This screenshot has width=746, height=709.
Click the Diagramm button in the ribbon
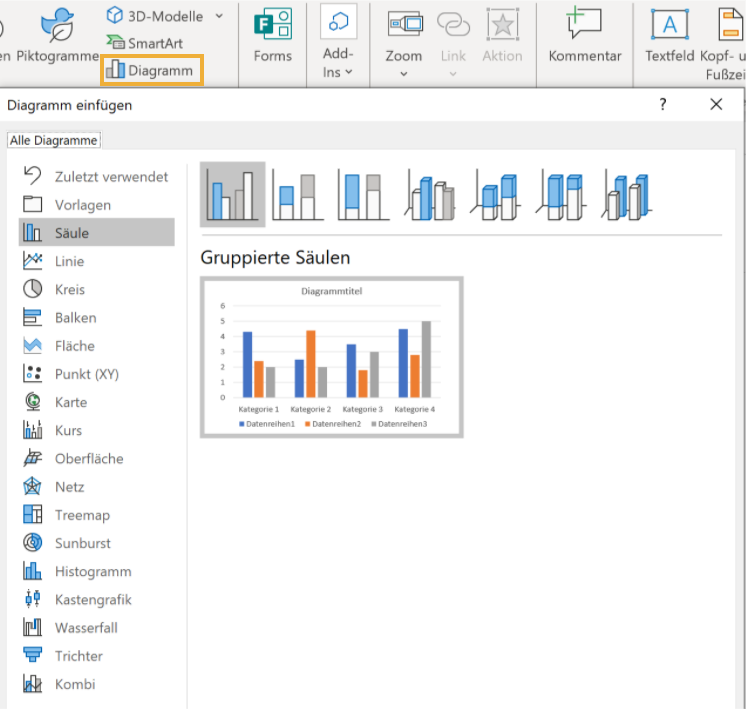pos(152,70)
